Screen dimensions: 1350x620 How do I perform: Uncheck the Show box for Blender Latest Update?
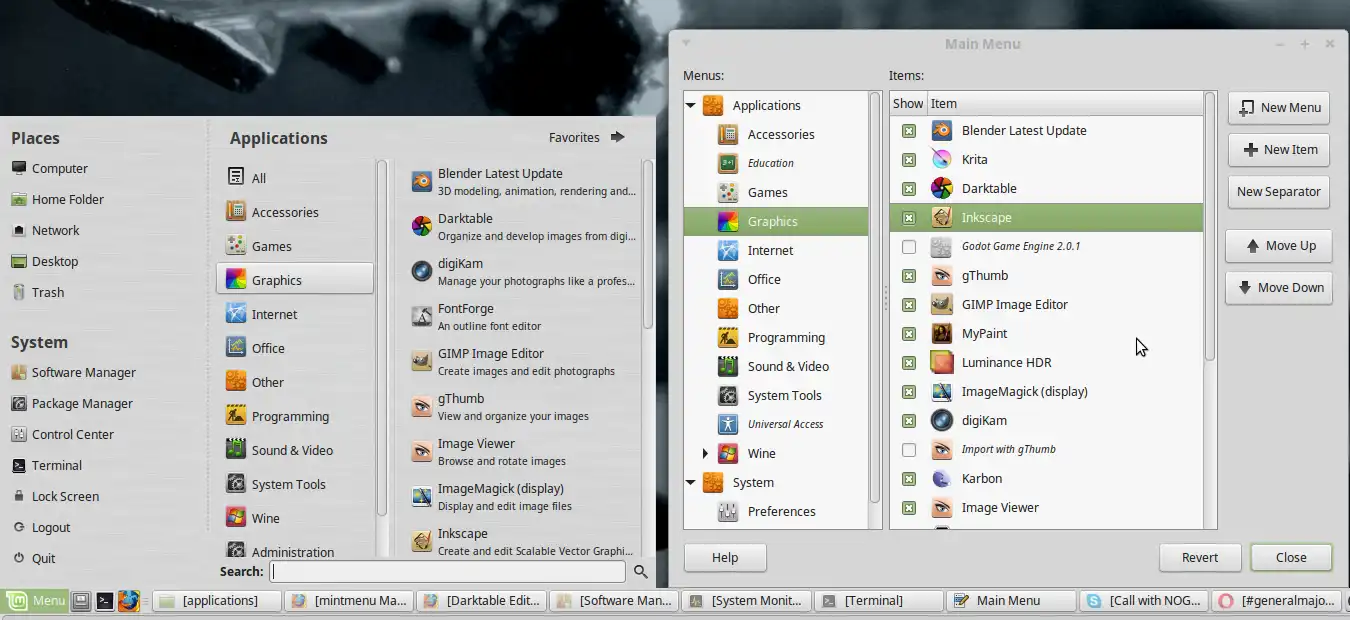click(x=909, y=131)
